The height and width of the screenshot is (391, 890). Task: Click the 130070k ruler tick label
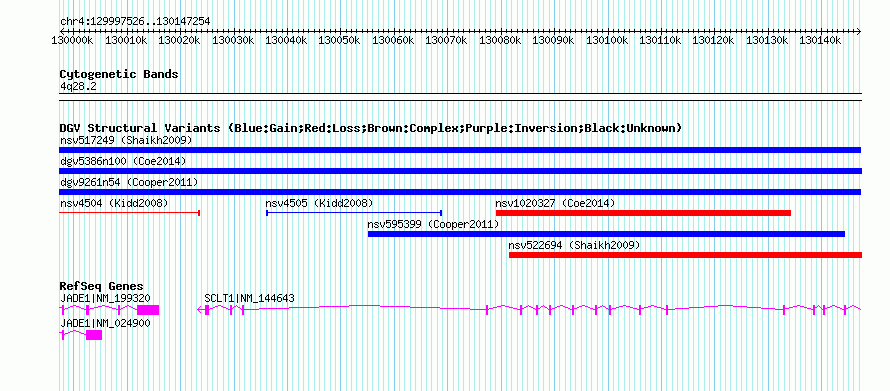(446, 41)
